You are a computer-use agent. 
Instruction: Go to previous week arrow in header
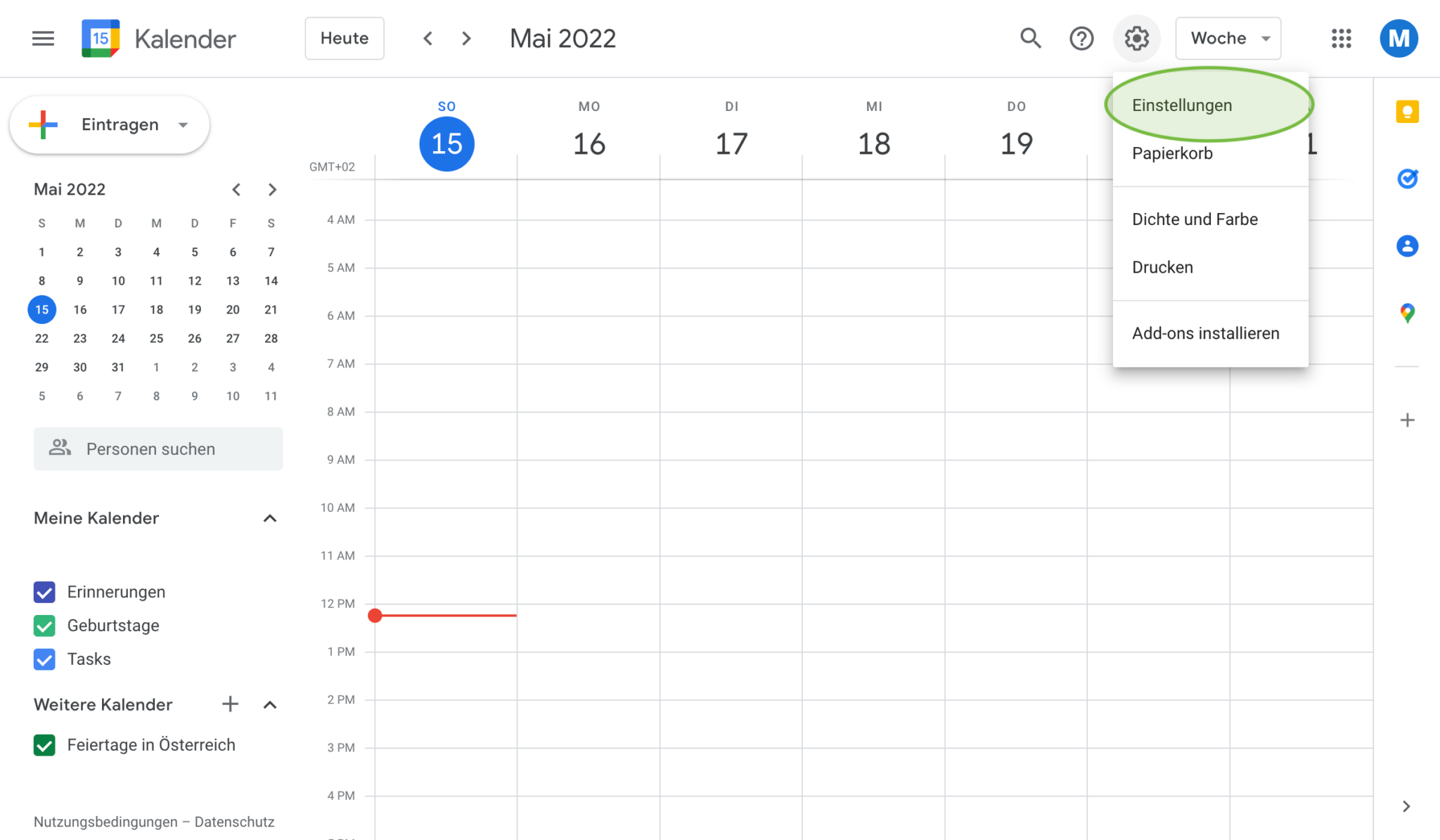[427, 38]
